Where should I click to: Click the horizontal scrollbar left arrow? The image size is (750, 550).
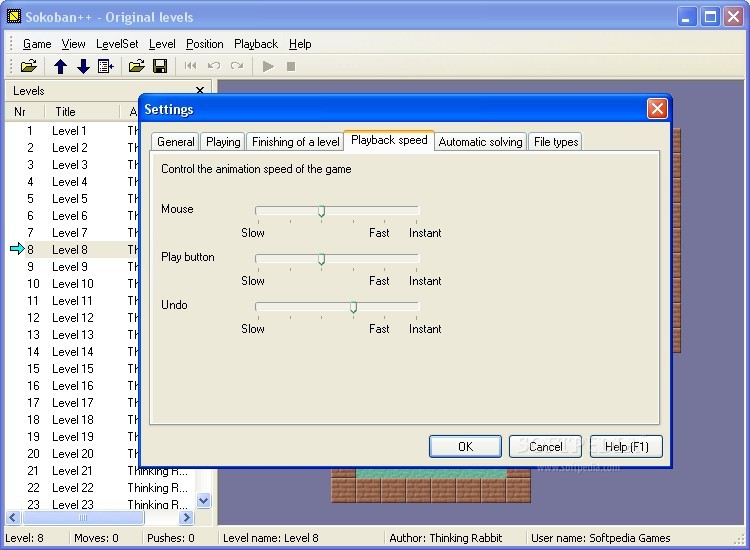[x=13, y=517]
